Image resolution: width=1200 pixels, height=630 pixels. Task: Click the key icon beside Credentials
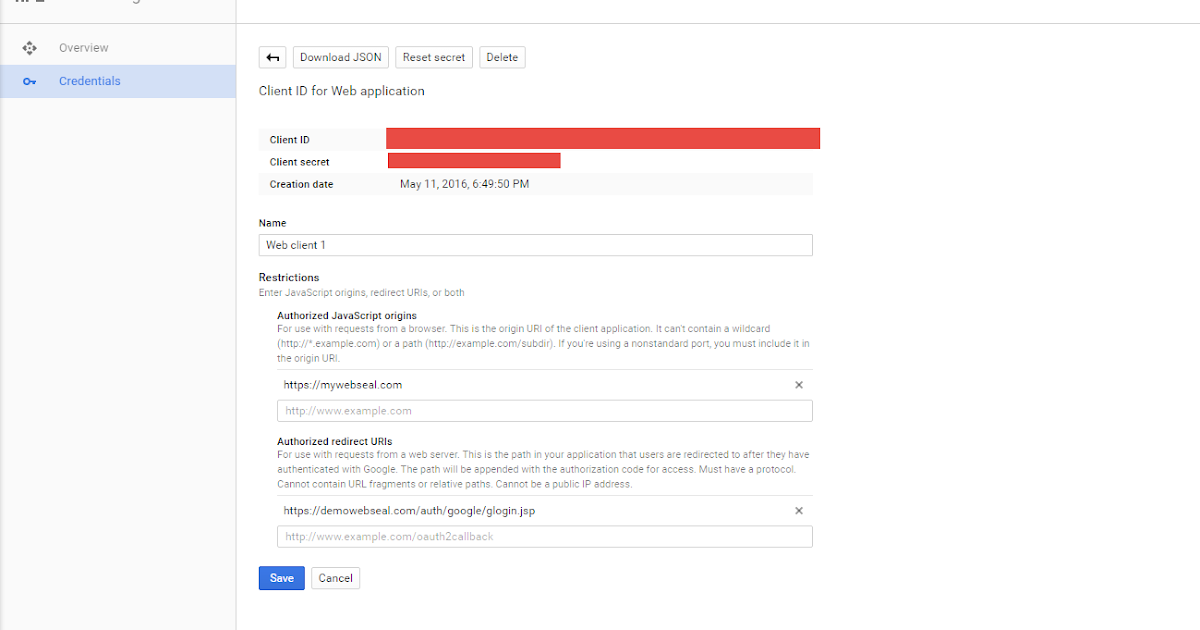(29, 82)
